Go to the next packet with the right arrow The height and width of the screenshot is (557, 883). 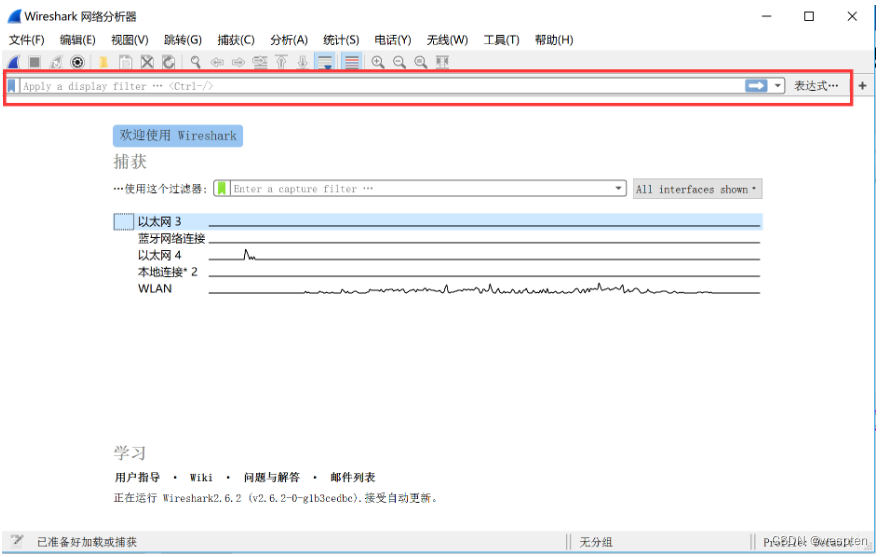click(x=238, y=62)
